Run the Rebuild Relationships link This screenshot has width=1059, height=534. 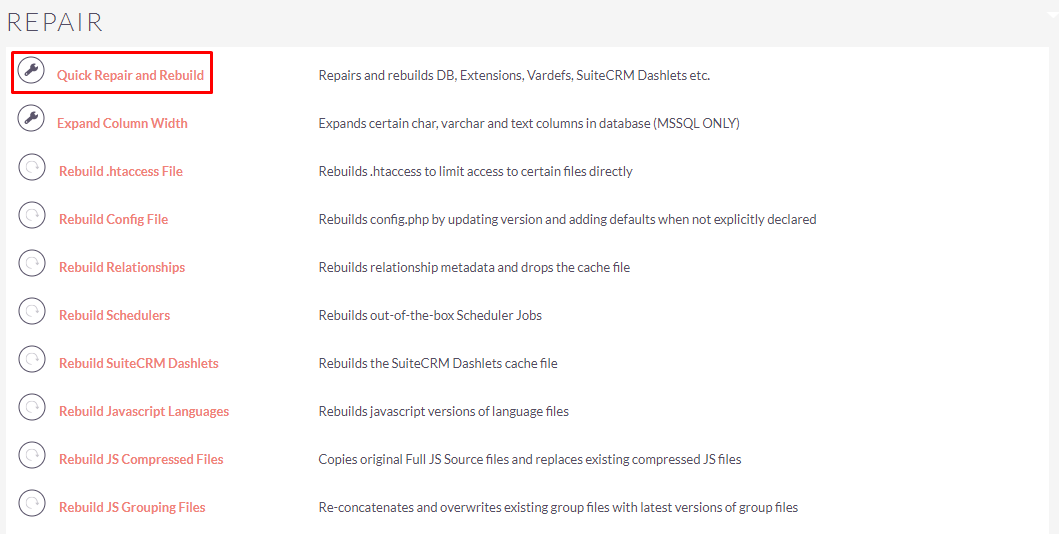[122, 267]
